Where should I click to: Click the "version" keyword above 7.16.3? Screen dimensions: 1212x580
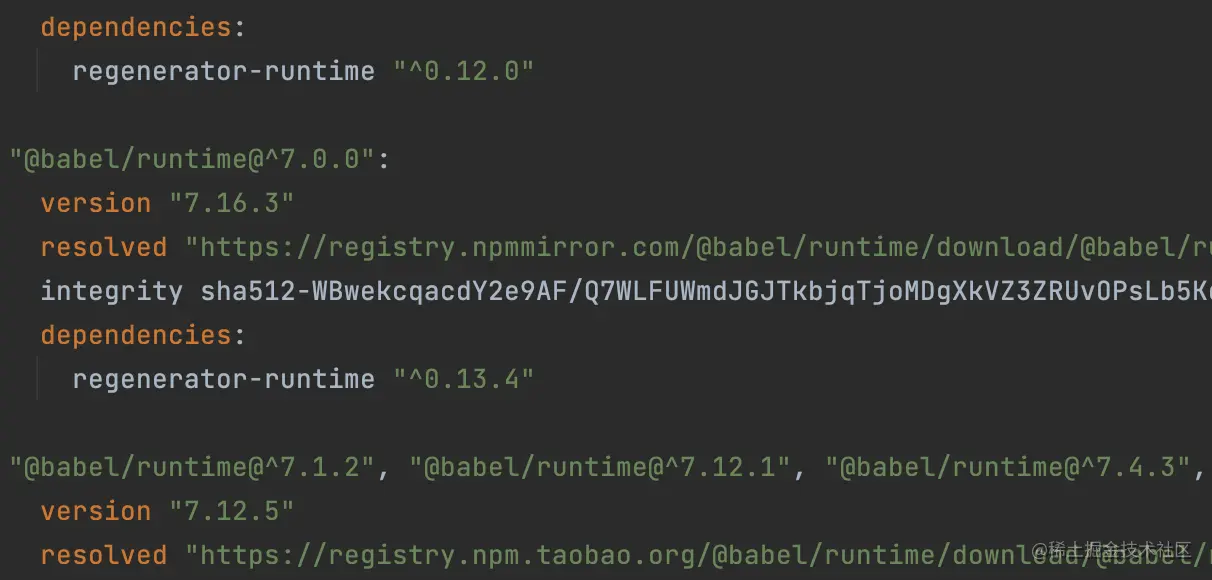(96, 203)
